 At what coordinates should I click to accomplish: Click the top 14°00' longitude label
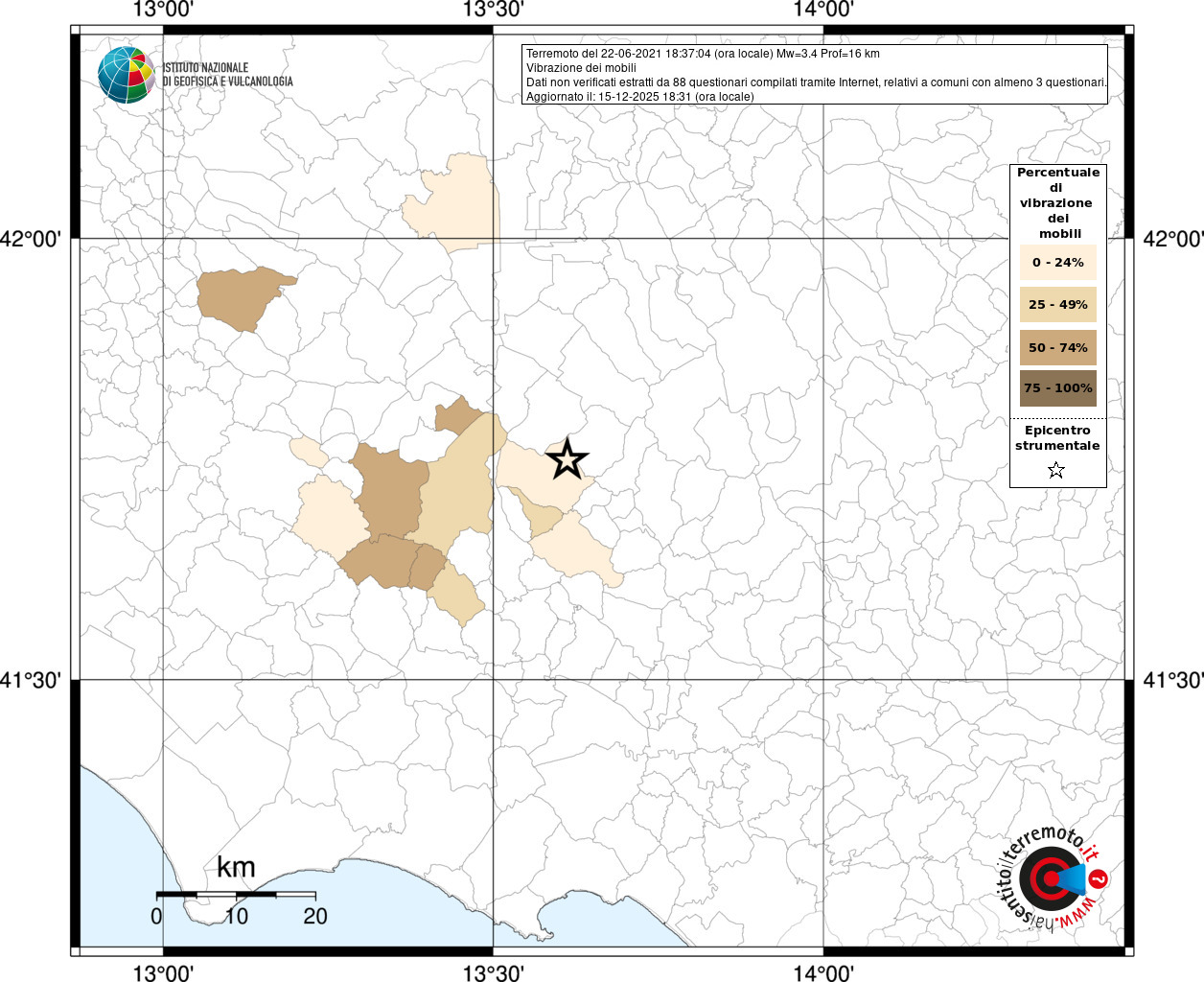click(823, 11)
